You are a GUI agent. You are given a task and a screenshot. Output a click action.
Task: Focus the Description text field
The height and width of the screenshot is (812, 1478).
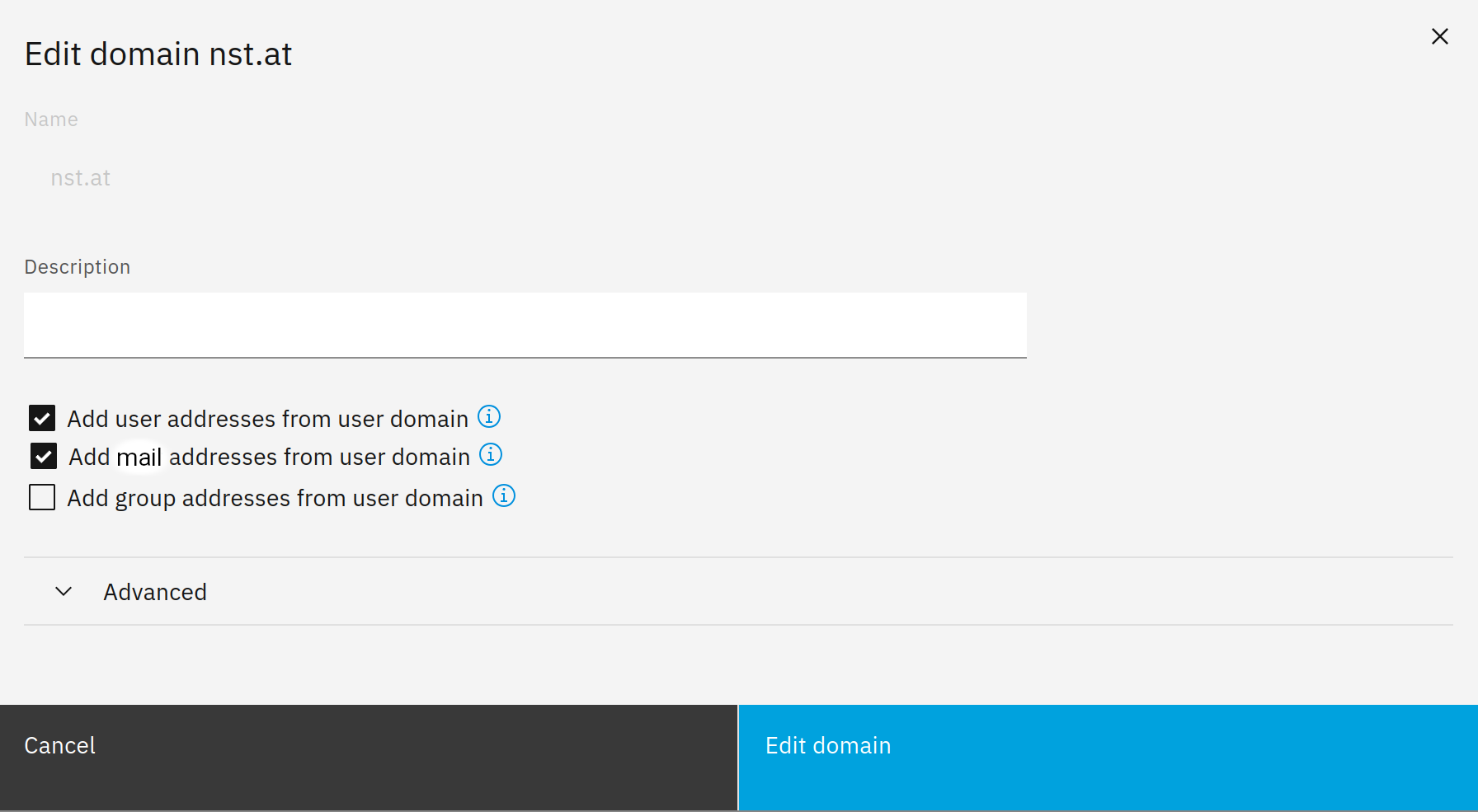click(525, 325)
